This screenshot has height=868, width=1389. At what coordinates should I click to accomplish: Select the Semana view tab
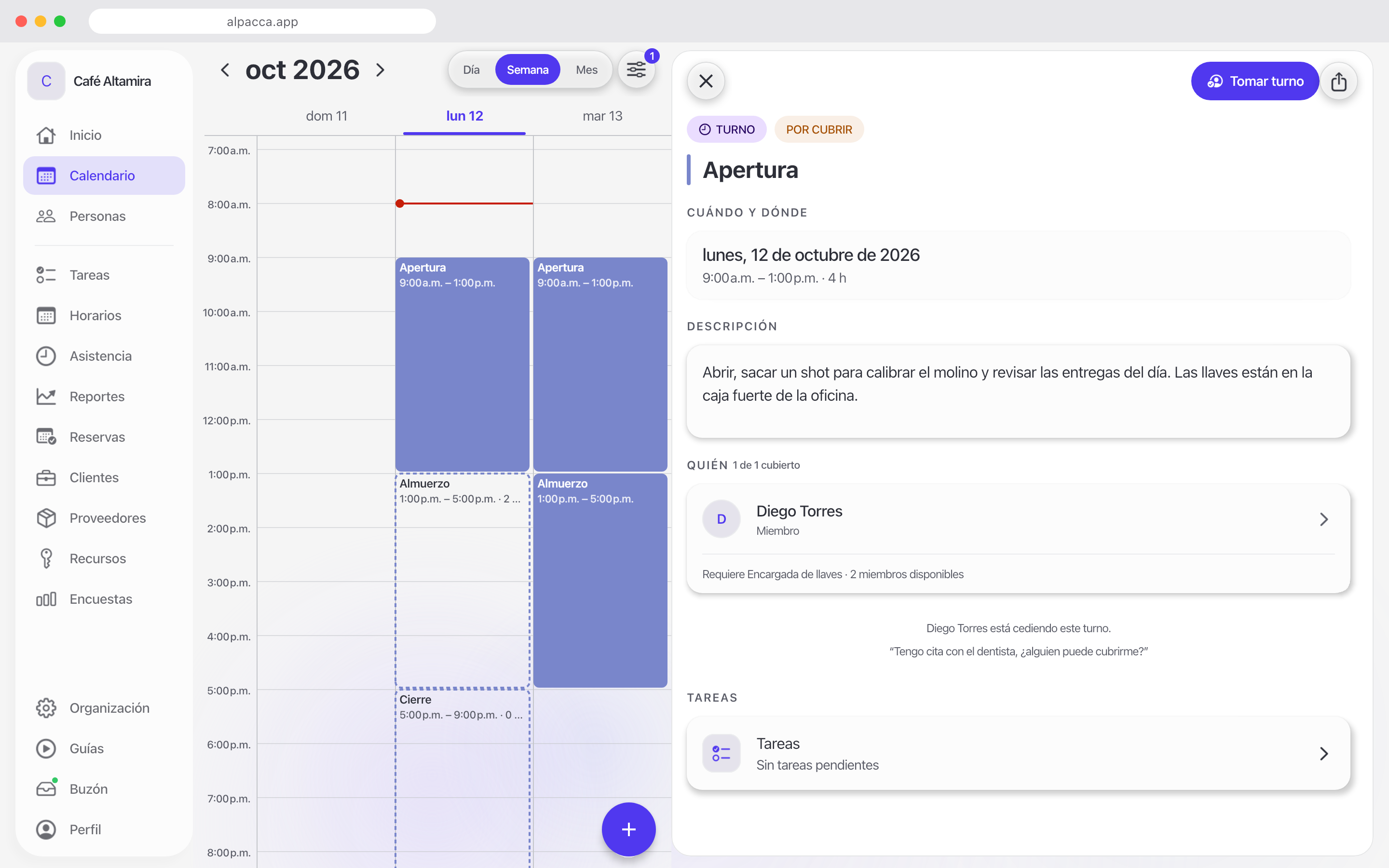coord(528,70)
